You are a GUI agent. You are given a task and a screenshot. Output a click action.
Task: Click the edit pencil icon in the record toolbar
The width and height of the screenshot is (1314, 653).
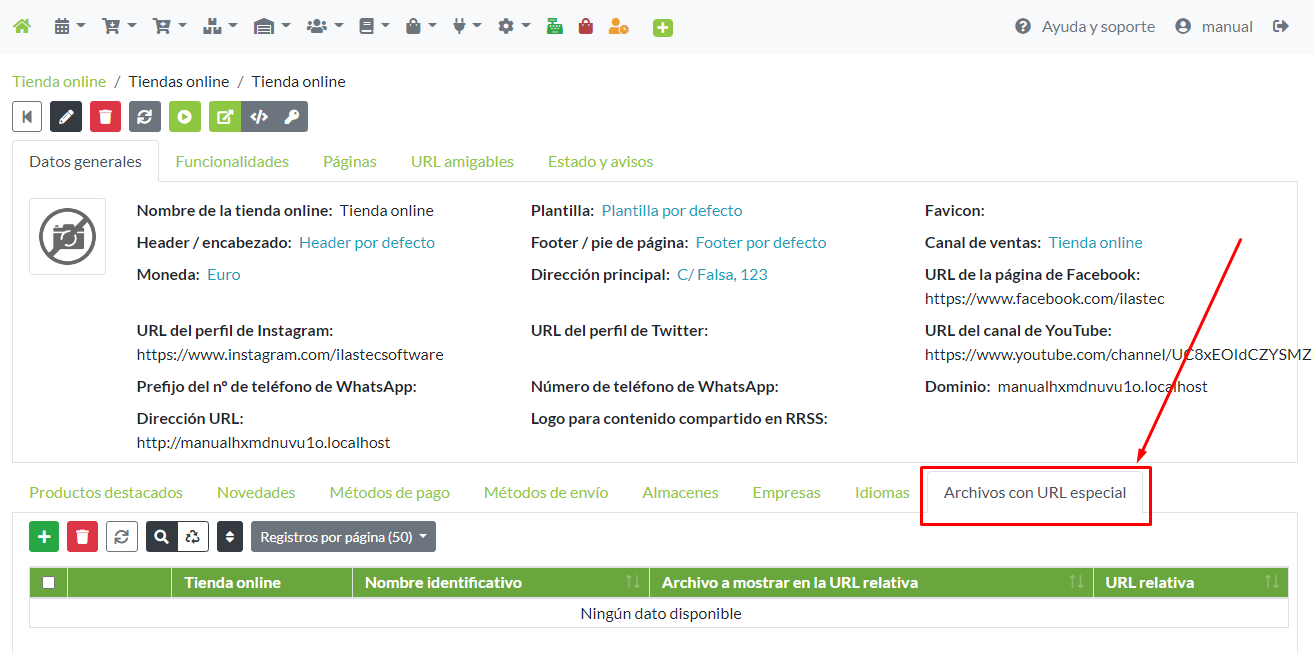(x=65, y=116)
